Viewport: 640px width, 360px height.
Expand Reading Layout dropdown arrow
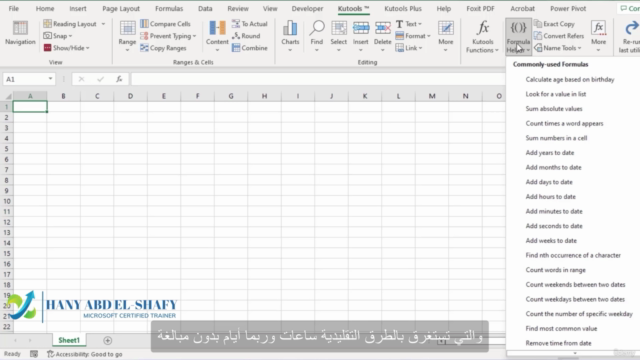(x=103, y=24)
